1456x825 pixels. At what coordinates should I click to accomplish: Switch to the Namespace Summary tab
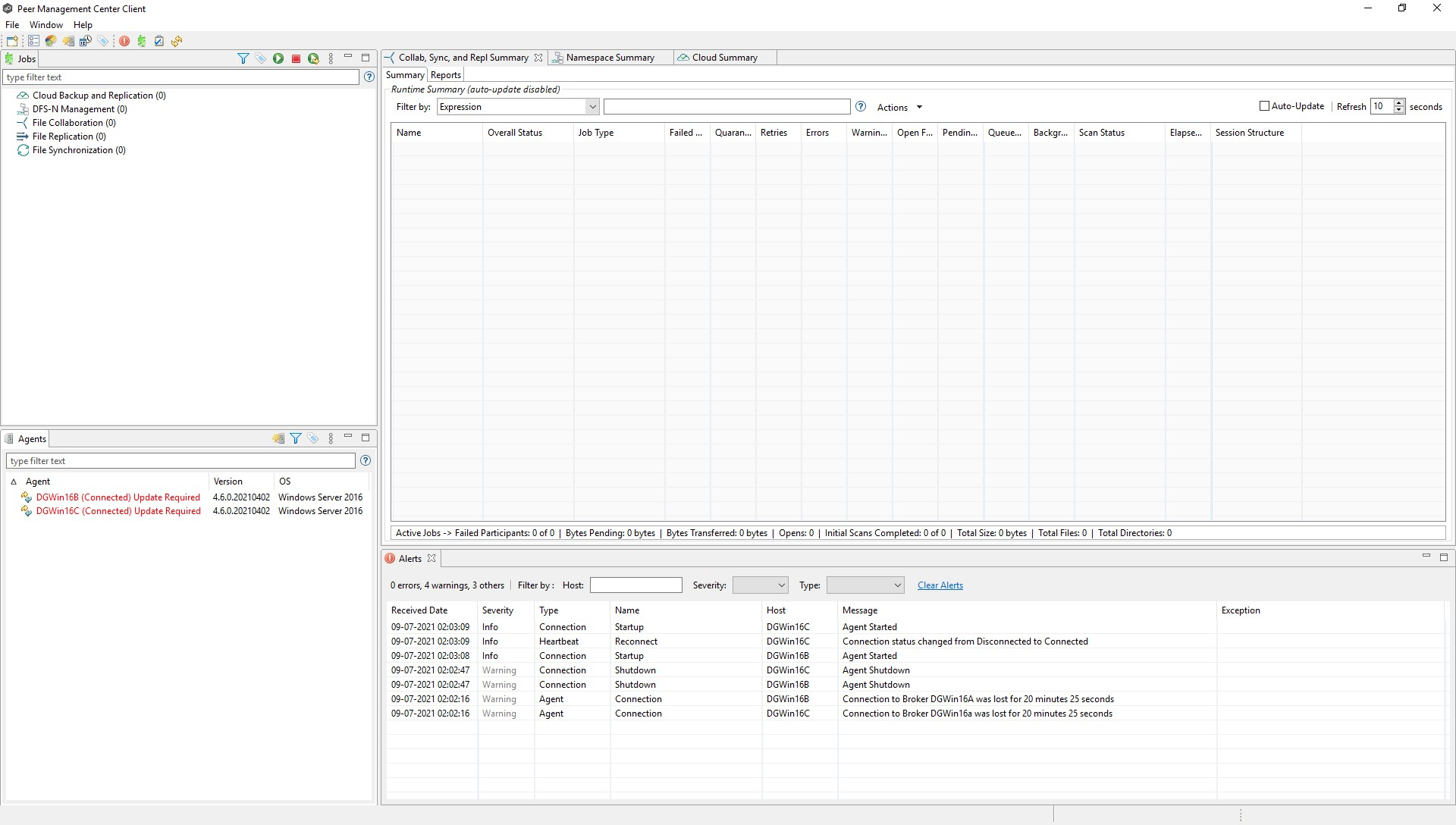point(610,58)
